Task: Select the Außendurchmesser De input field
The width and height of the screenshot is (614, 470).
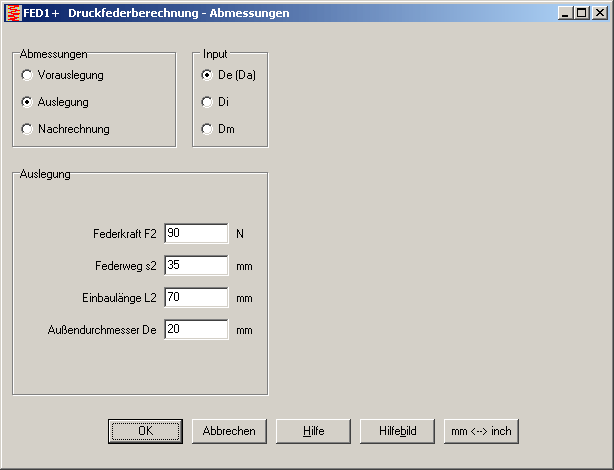Action: point(196,330)
